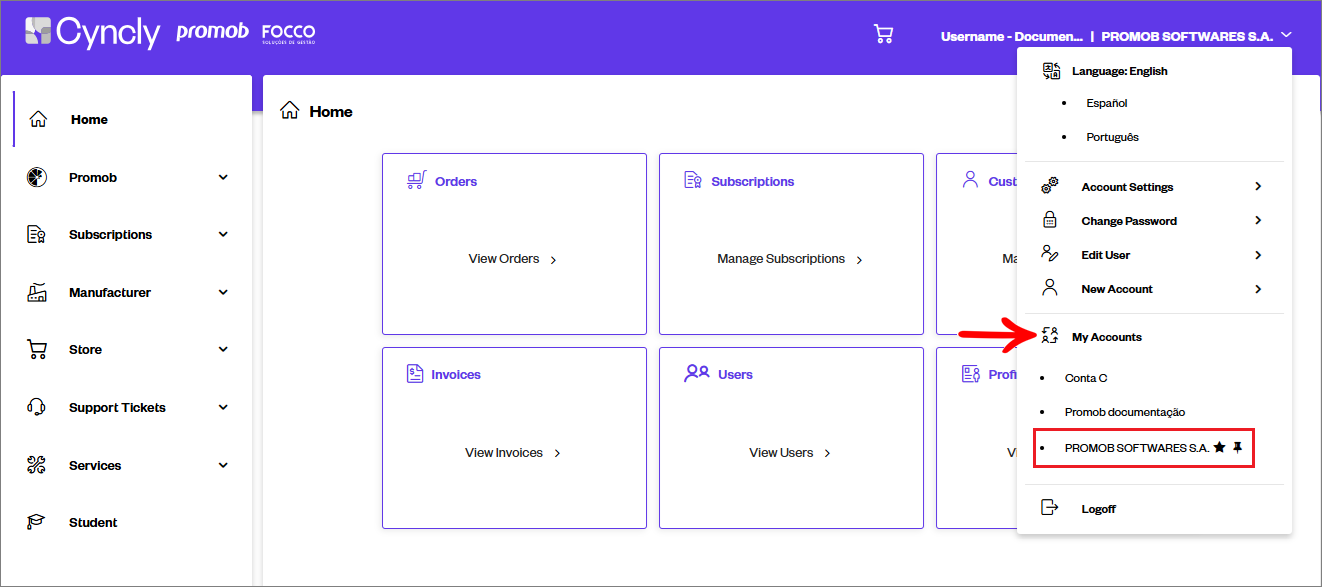1322x587 pixels.
Task: Expand the Support Tickets sidebar chevron
Action: 223,408
